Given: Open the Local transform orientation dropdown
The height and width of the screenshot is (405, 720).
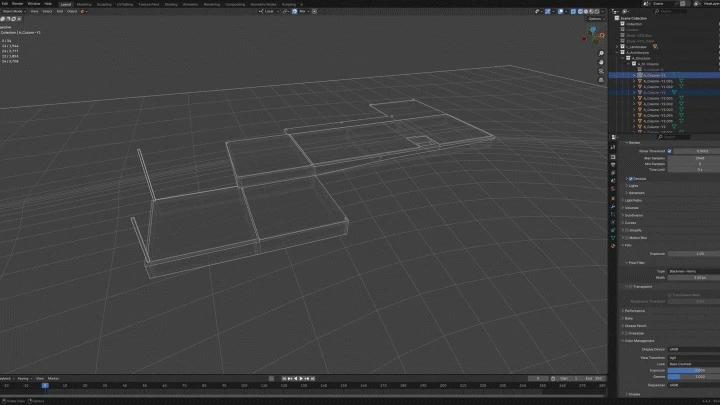Looking at the screenshot, I should (269, 11).
